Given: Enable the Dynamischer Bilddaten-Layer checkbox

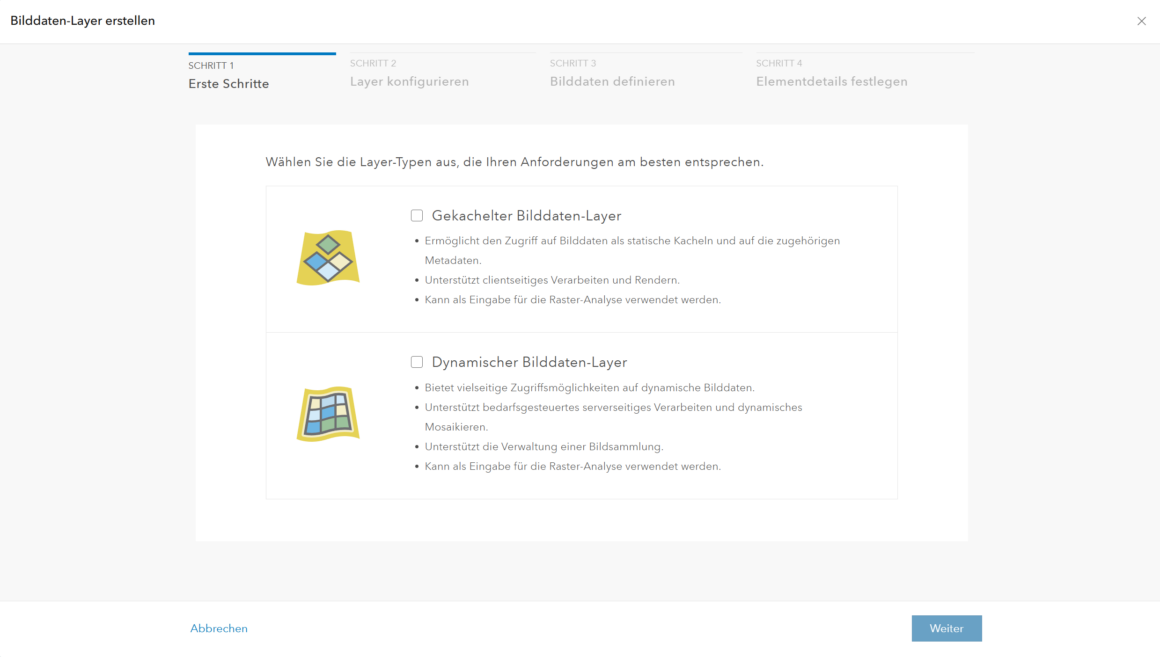Looking at the screenshot, I should (x=417, y=362).
